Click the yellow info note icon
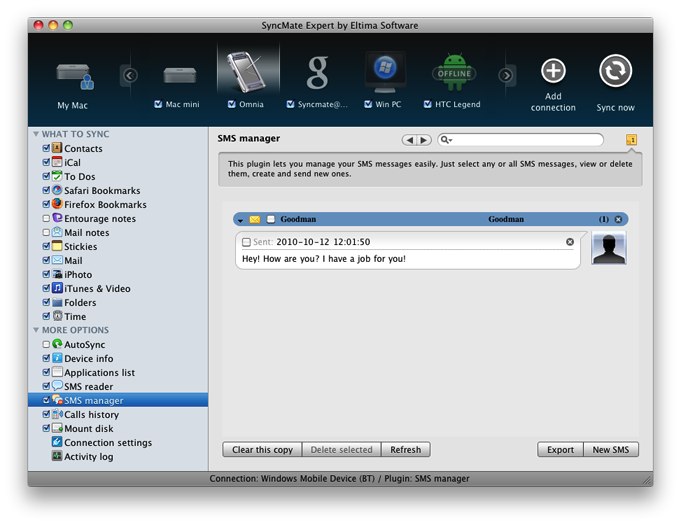681x525 pixels. tap(631, 140)
